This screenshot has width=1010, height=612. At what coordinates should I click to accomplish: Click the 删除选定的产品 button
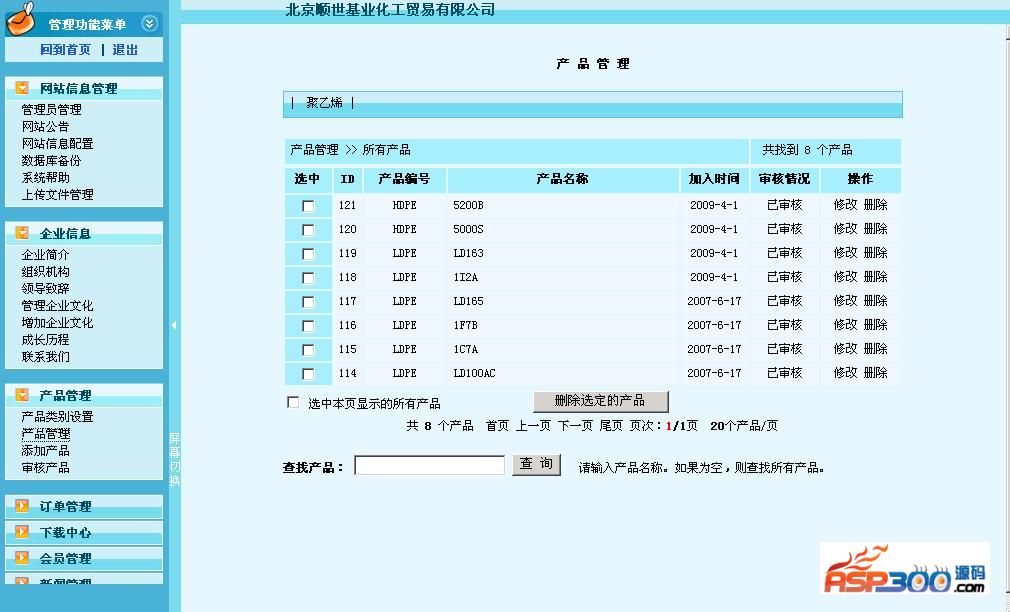pyautogui.click(x=601, y=401)
